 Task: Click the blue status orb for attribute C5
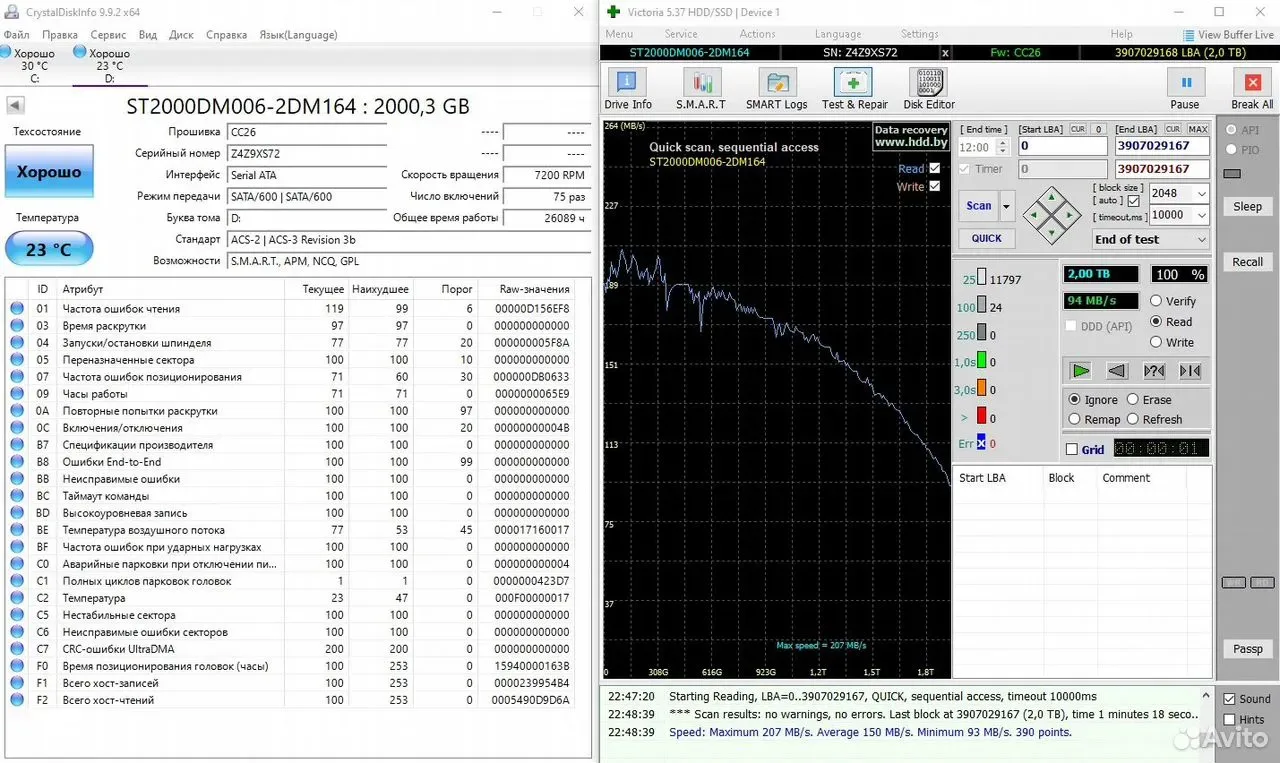coord(17,615)
